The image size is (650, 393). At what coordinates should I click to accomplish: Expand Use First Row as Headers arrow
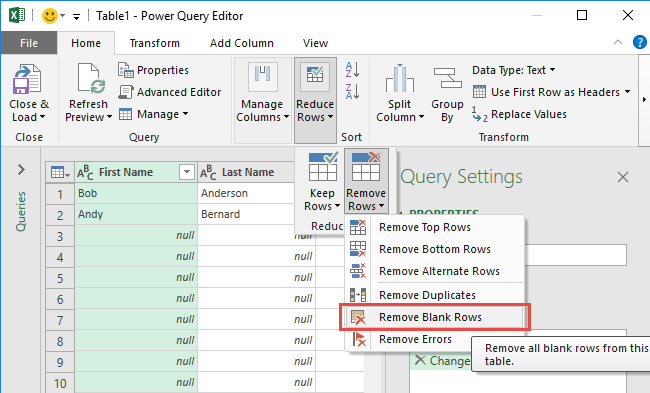pos(627,92)
